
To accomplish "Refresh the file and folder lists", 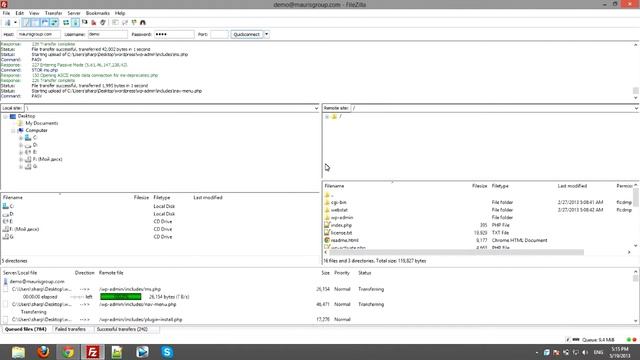I will click(66, 22).
